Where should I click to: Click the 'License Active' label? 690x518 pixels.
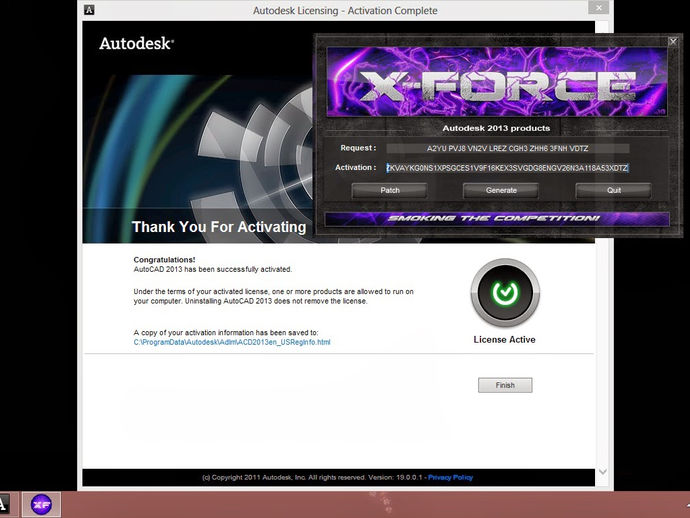(x=504, y=340)
